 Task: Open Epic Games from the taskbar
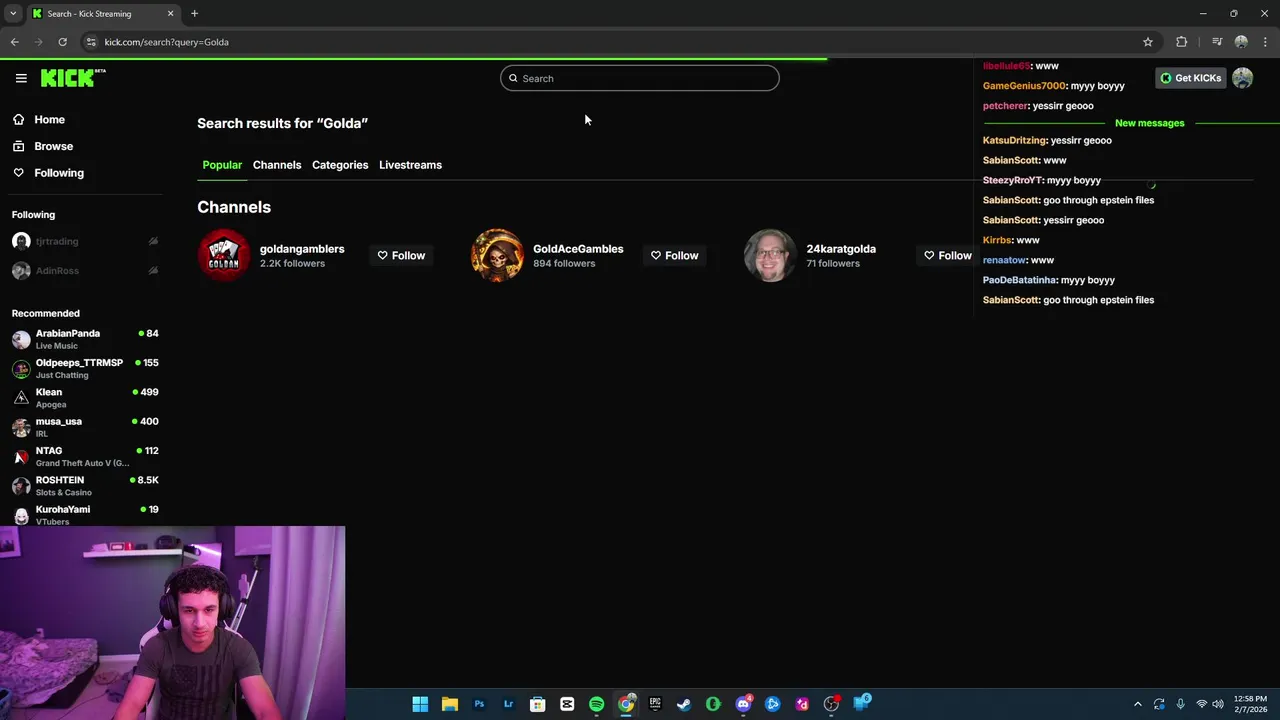(655, 704)
